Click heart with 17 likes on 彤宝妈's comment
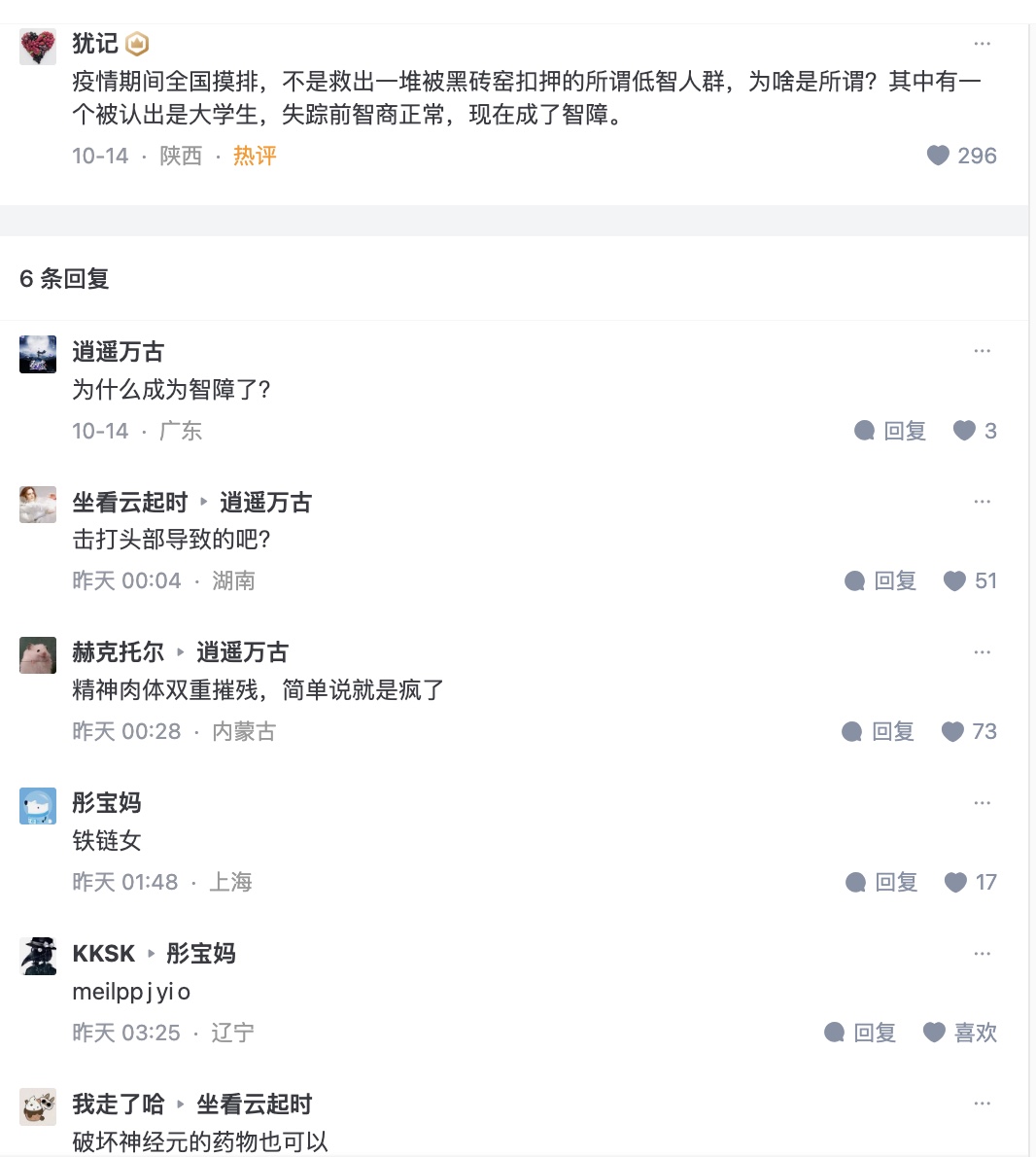The height and width of the screenshot is (1157, 1036). 955,882
